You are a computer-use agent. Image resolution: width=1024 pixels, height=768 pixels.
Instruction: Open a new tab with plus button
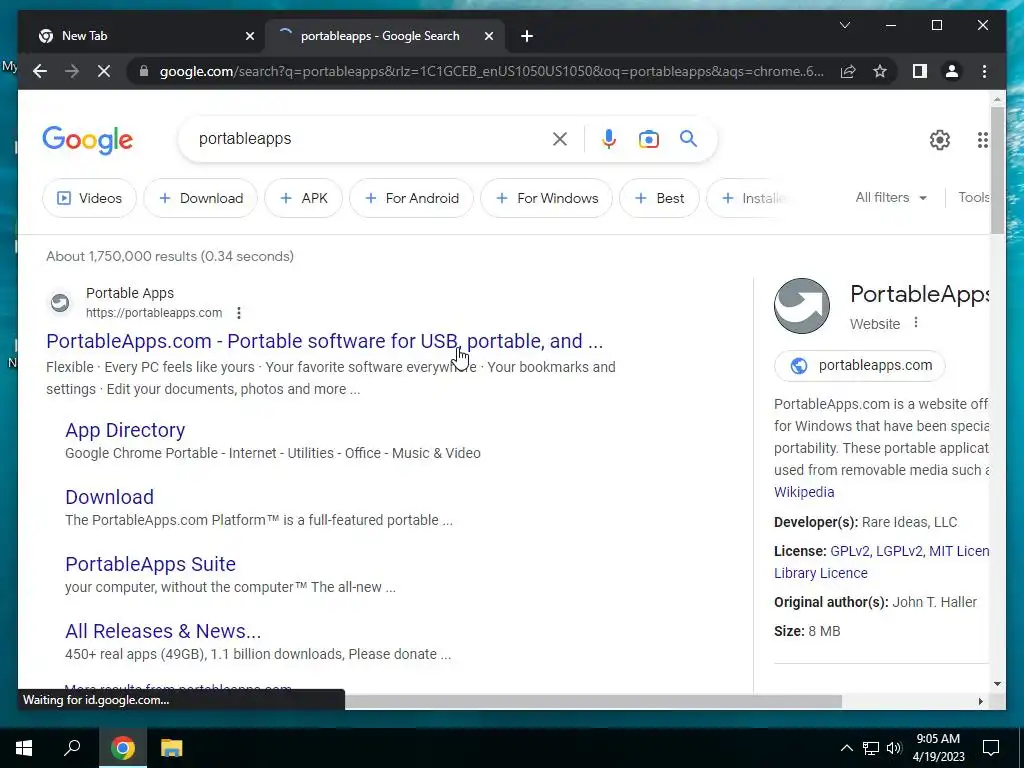[x=527, y=36]
